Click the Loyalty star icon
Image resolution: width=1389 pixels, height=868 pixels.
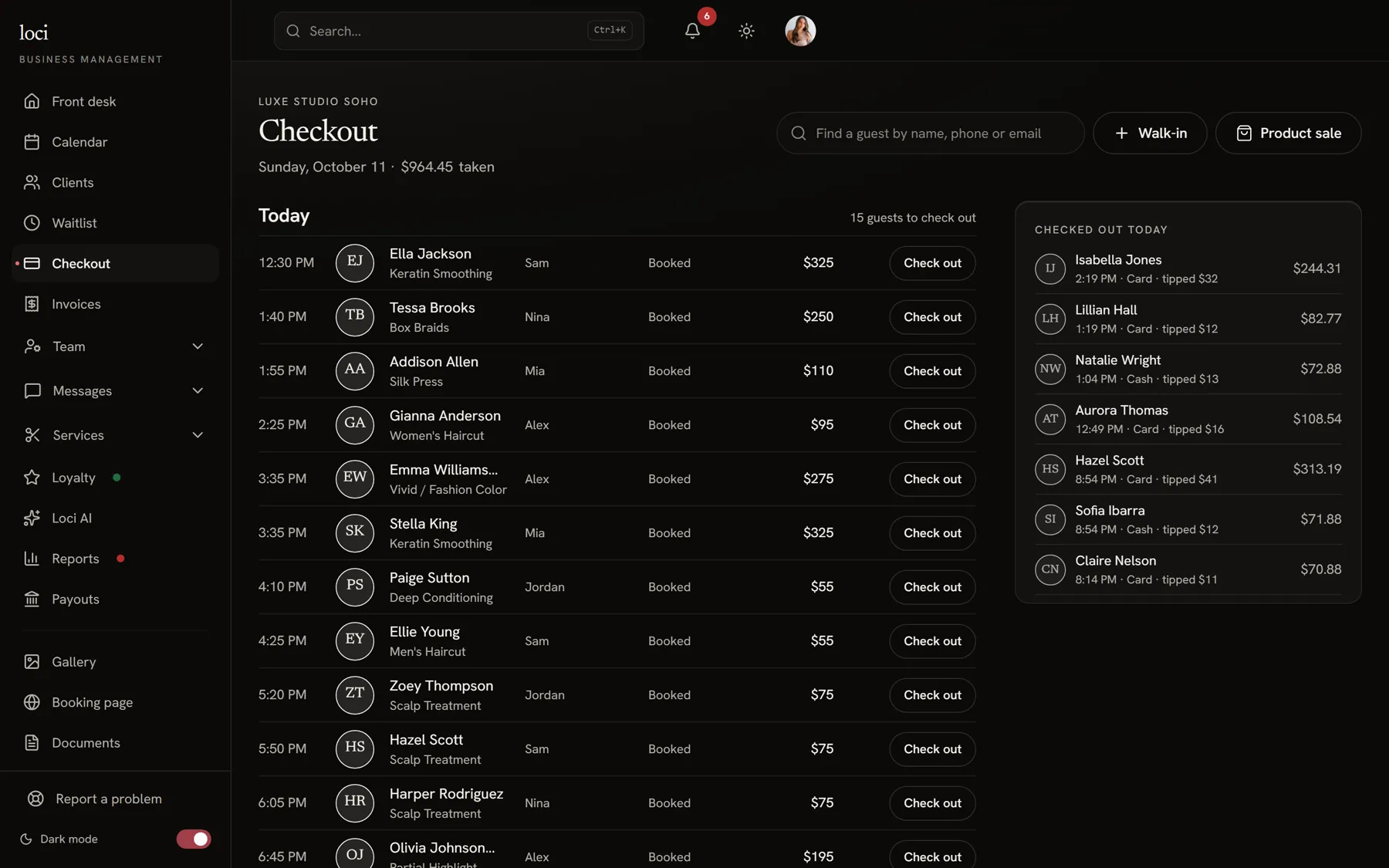coord(32,478)
